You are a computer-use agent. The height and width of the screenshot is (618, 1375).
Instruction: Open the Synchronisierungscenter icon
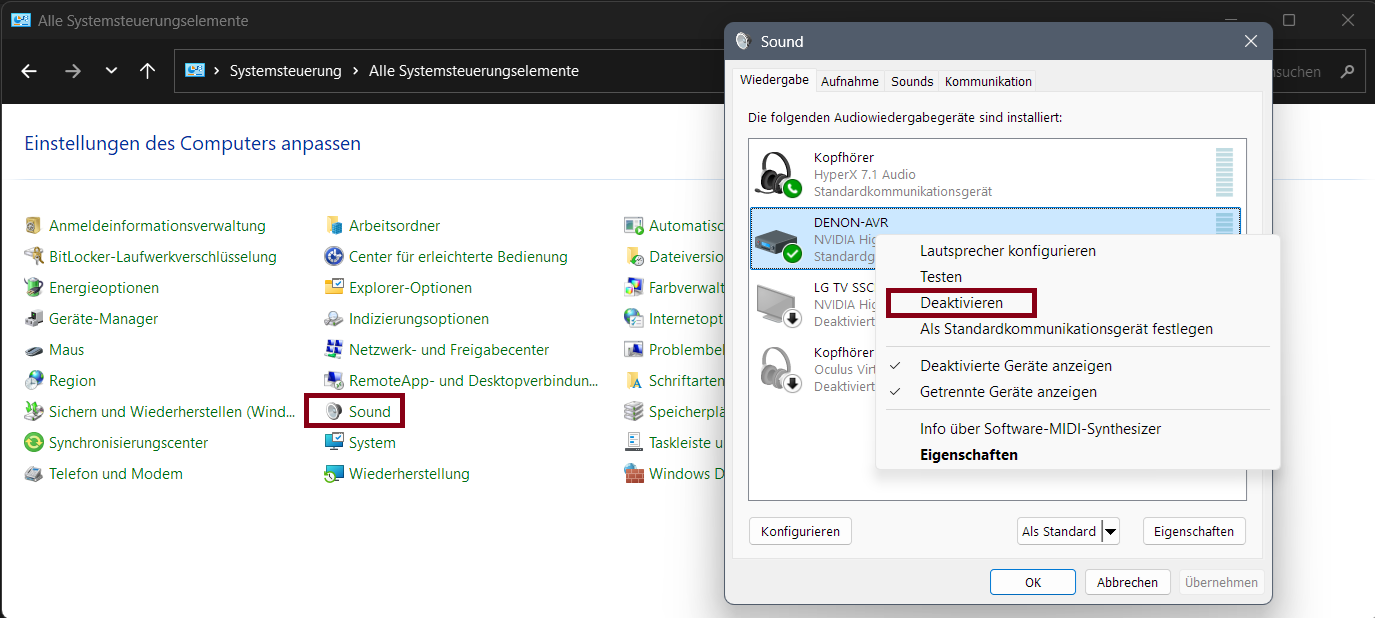click(34, 443)
